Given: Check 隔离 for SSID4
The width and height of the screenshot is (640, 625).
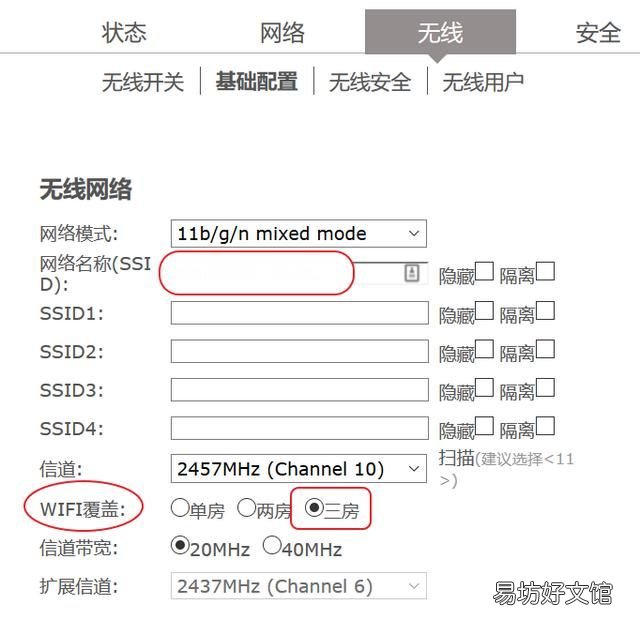Looking at the screenshot, I should (x=545, y=426).
